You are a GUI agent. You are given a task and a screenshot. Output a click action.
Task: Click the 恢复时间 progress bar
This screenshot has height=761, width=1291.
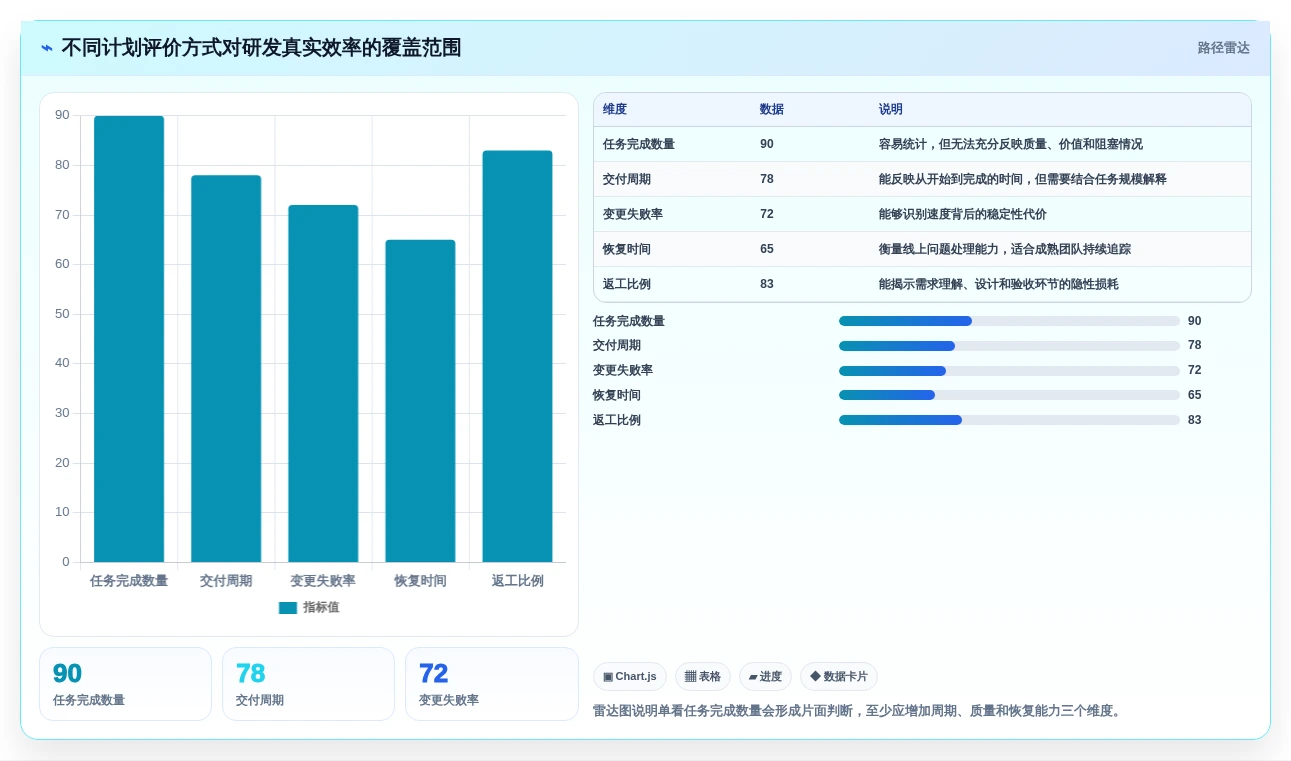pos(1009,395)
